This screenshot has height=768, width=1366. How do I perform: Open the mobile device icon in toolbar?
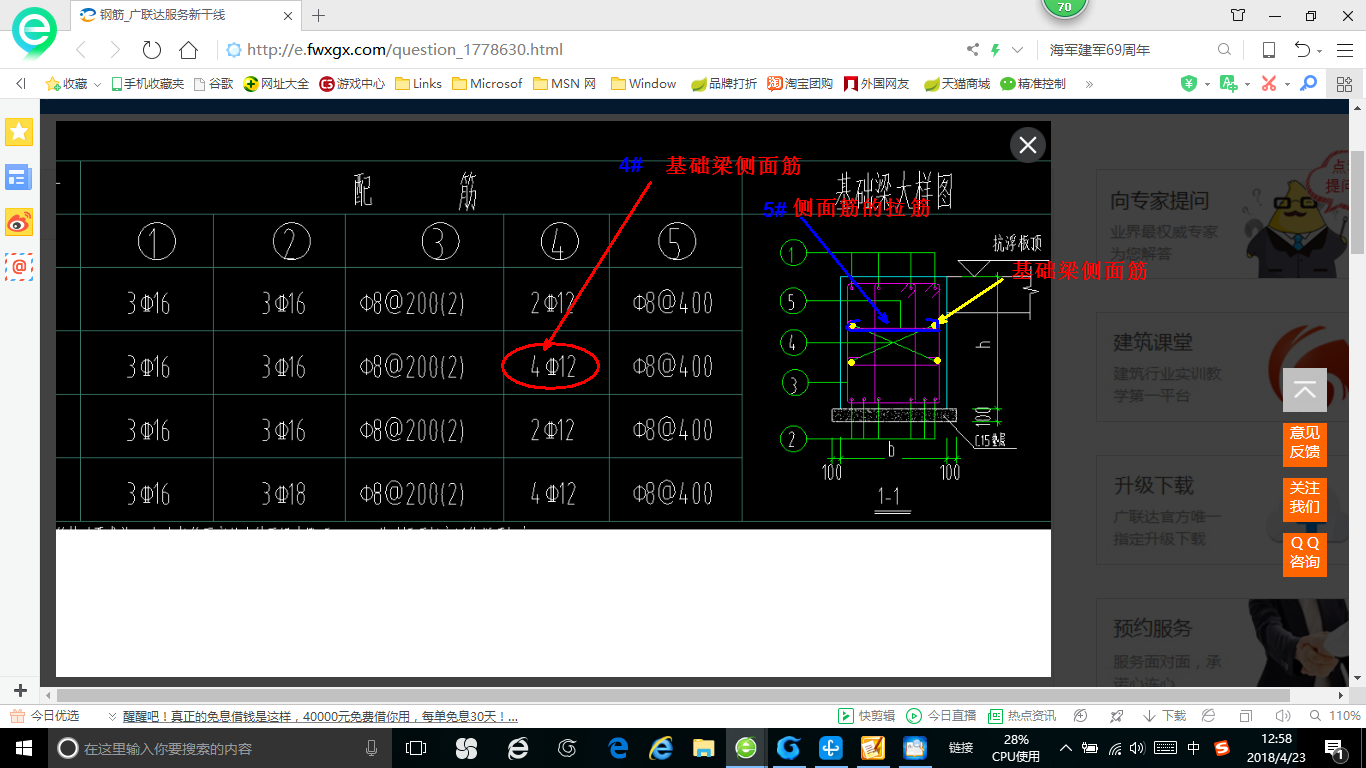1268,50
